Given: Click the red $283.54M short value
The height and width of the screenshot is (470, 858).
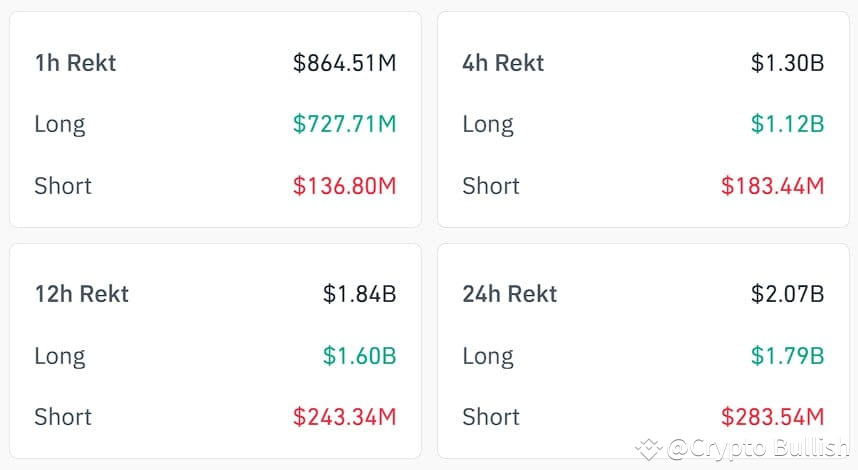Looking at the screenshot, I should click(x=773, y=417).
